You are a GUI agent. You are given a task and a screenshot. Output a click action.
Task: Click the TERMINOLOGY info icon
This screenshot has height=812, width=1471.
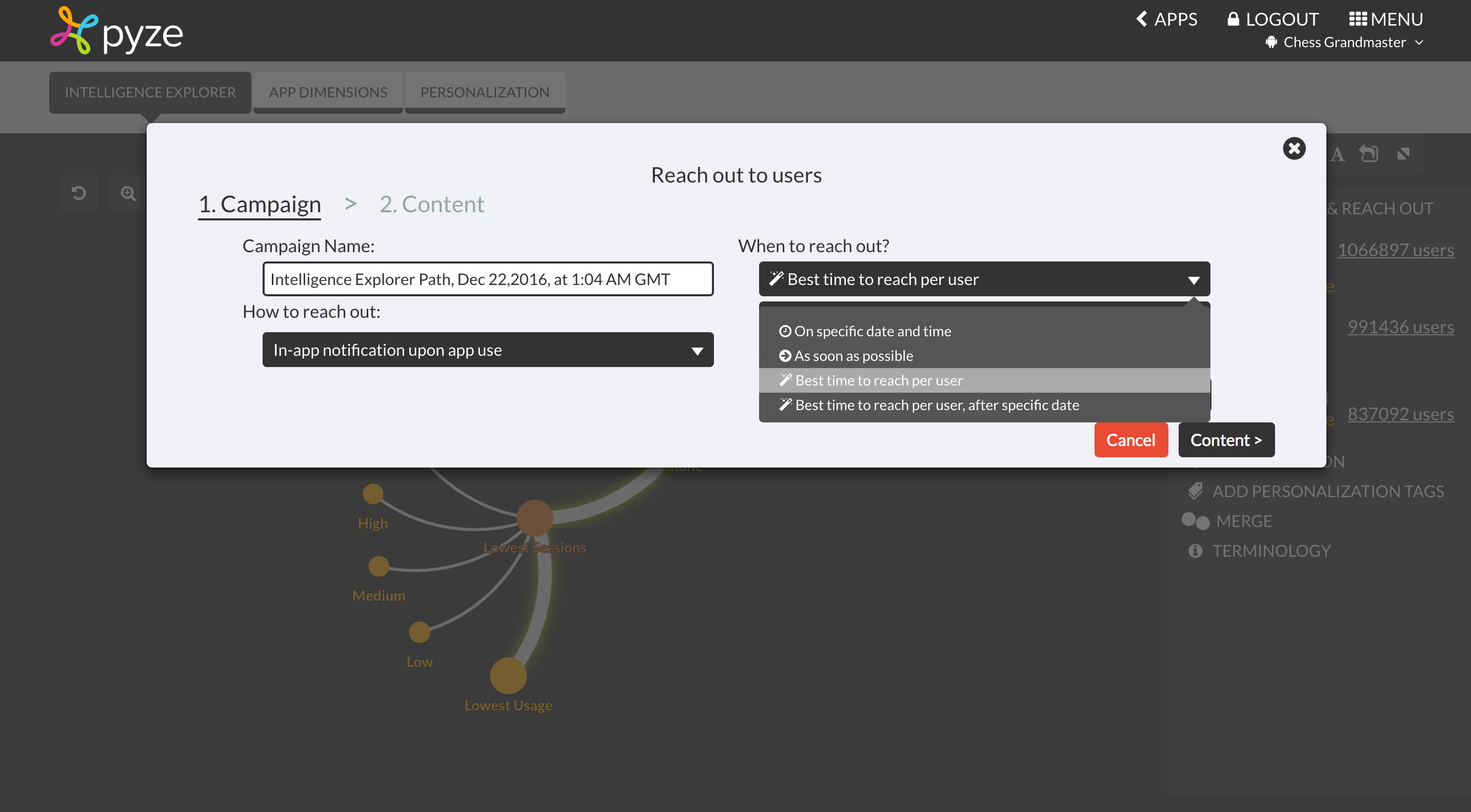click(x=1195, y=551)
